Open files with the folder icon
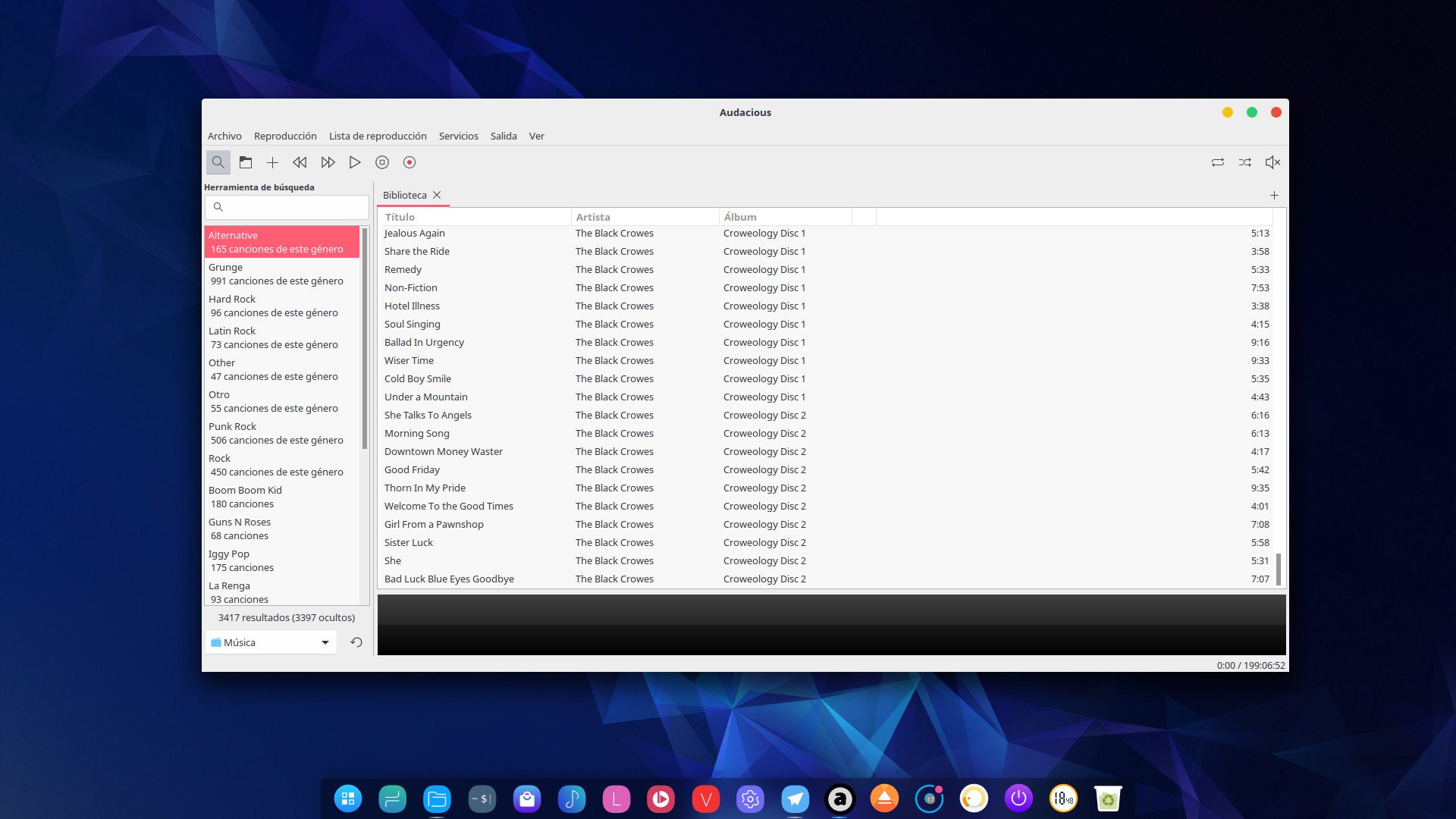1456x819 pixels. [246, 162]
